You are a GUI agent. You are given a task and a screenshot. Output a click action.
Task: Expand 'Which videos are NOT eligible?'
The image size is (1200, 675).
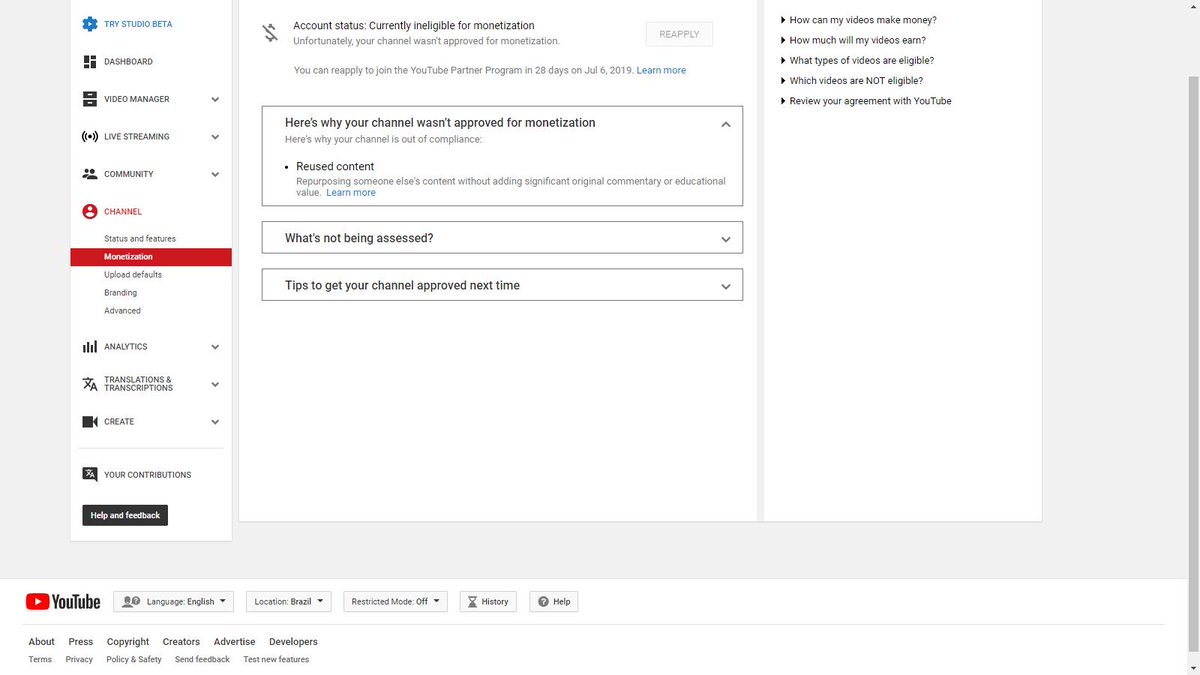click(851, 80)
